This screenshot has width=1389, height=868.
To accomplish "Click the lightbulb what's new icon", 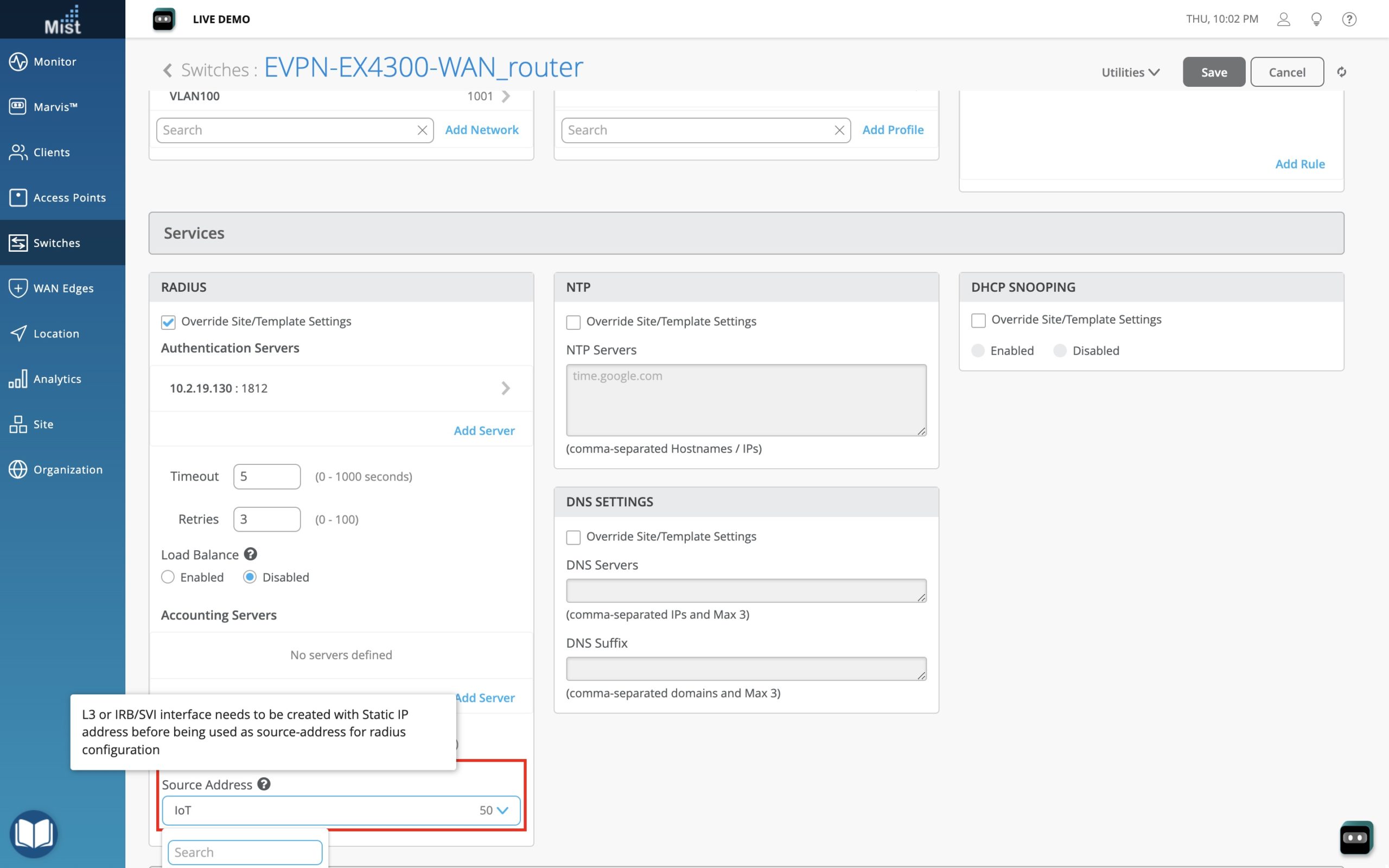I will tap(1316, 19).
